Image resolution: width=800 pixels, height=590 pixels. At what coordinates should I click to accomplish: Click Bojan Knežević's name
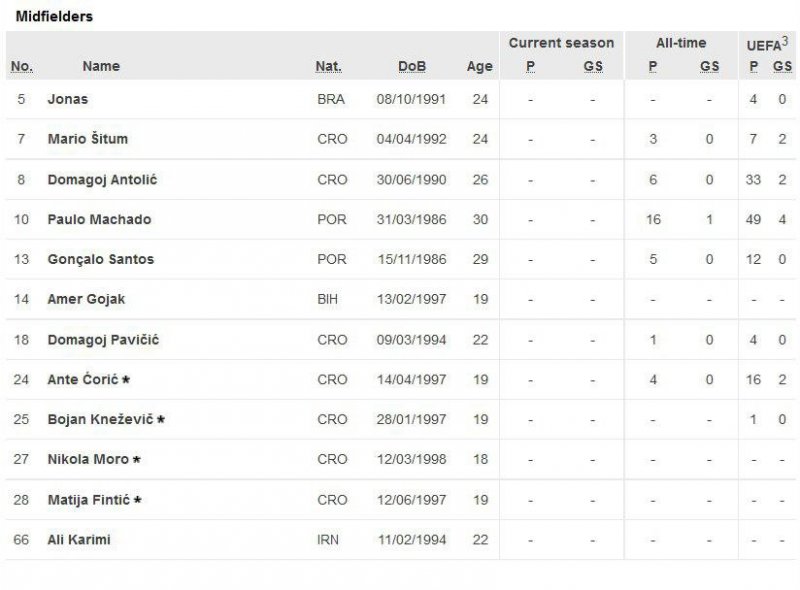pos(100,420)
